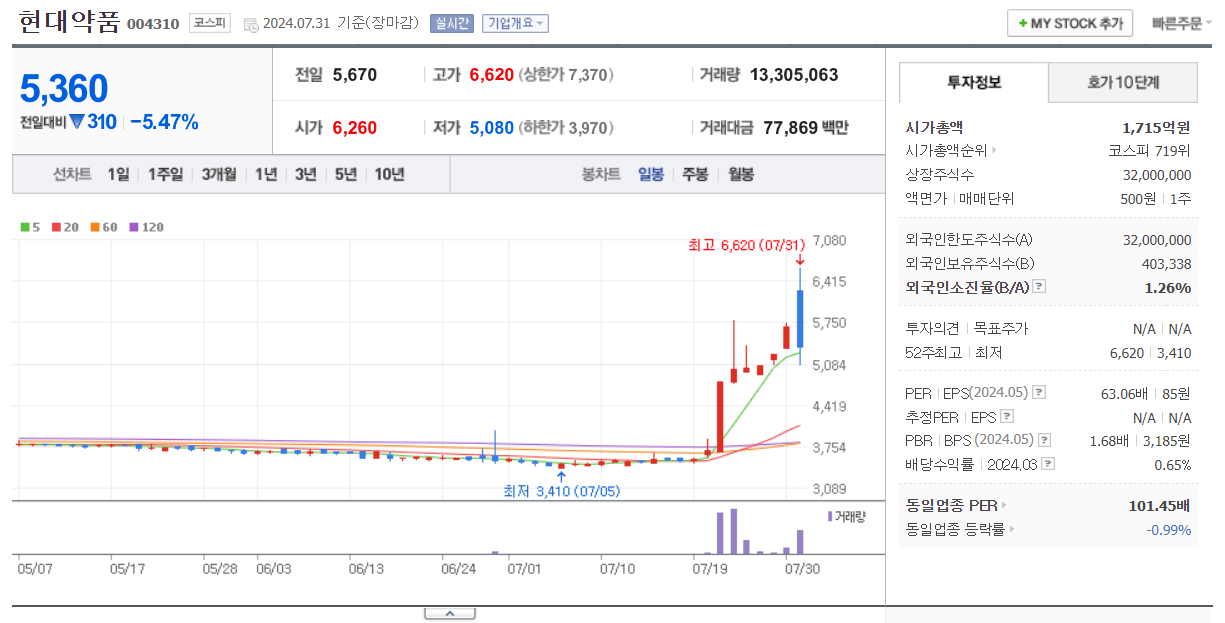Click the 07/19 date label on chart axis
Screen dimensions: 1225x623
pyautogui.click(x=710, y=569)
